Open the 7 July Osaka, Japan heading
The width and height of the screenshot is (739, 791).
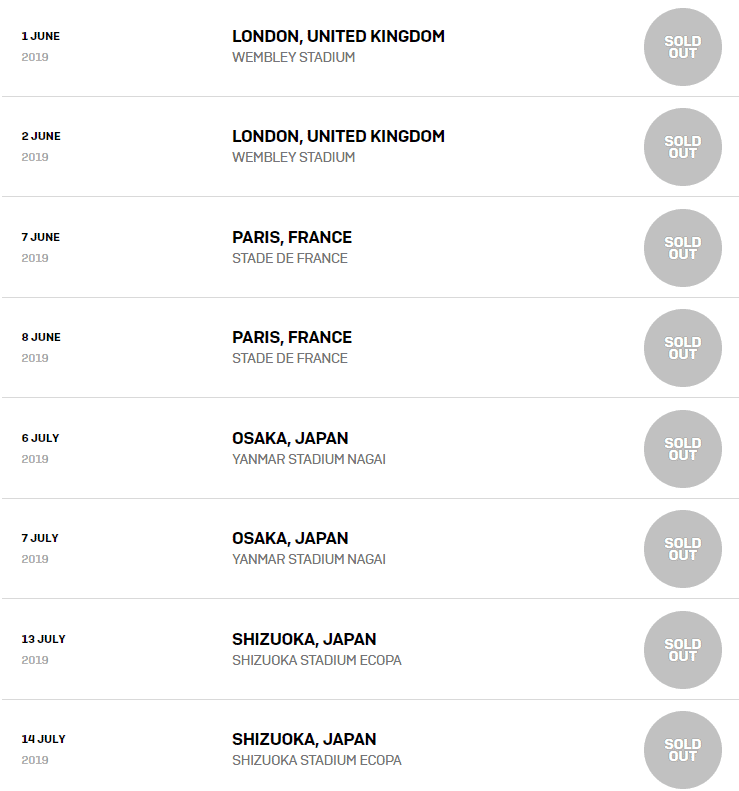click(290, 538)
